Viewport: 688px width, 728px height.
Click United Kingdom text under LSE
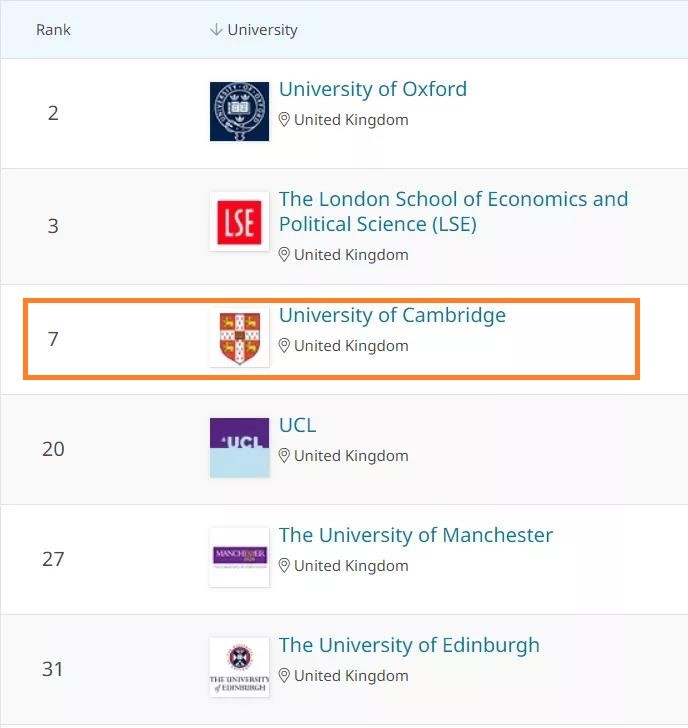pos(351,255)
